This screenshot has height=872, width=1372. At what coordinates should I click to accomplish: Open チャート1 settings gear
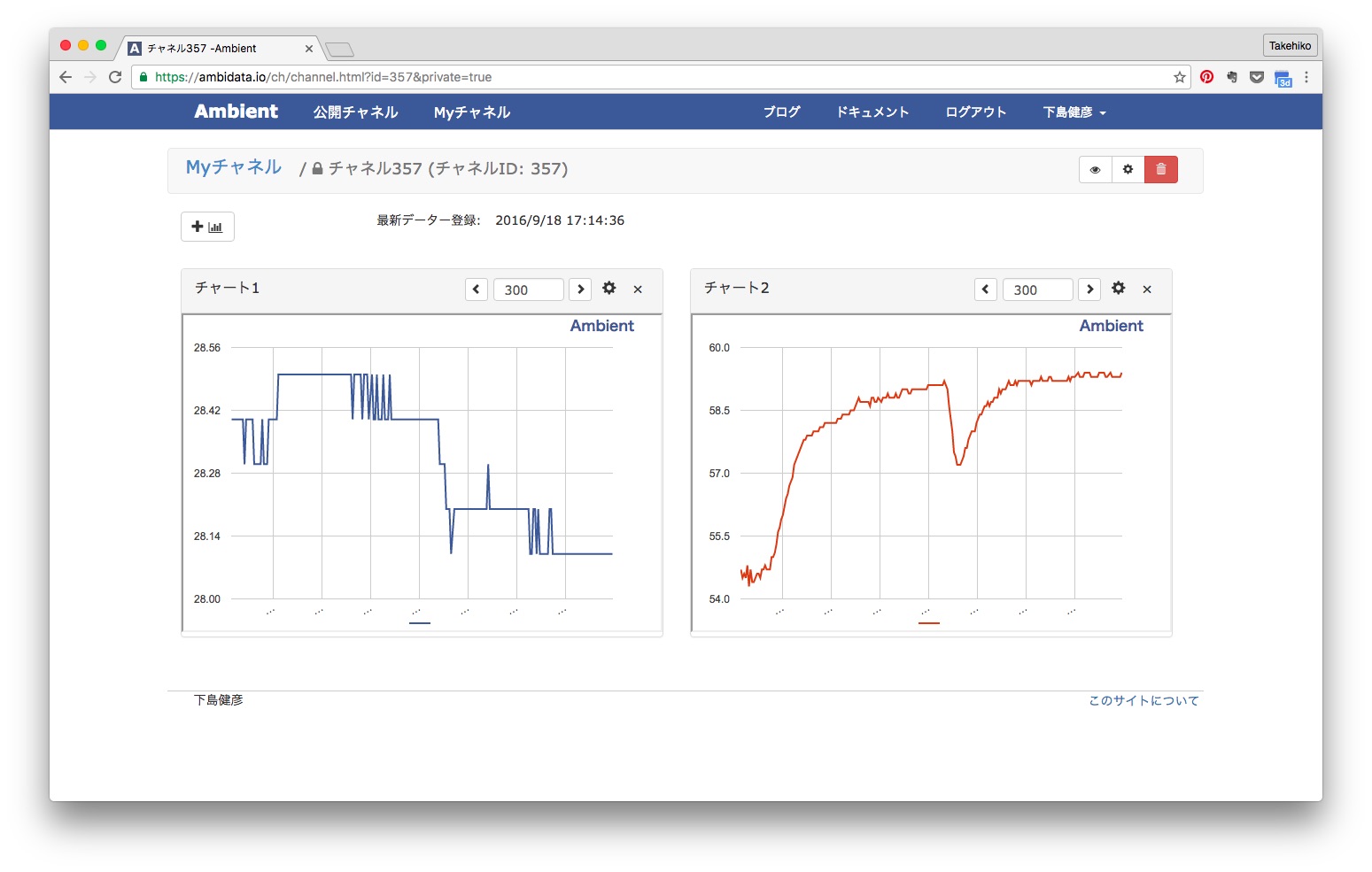click(x=609, y=288)
